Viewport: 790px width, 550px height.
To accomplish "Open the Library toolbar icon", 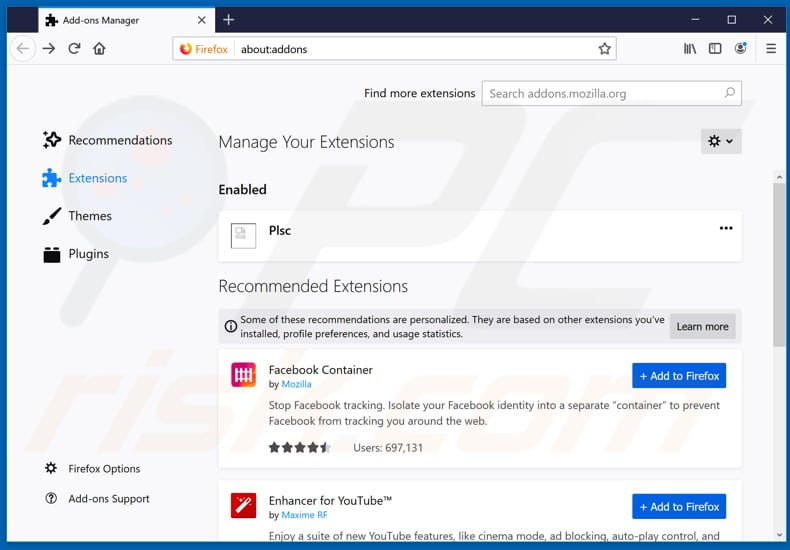I will [690, 49].
